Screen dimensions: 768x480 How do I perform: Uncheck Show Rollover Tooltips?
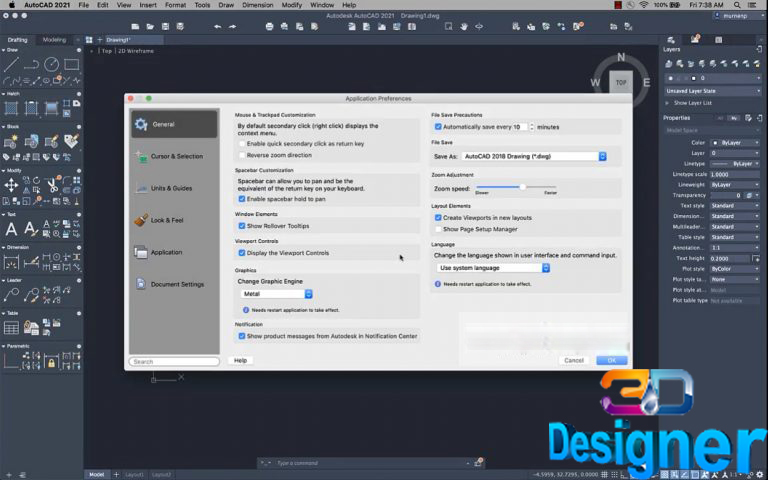242,226
